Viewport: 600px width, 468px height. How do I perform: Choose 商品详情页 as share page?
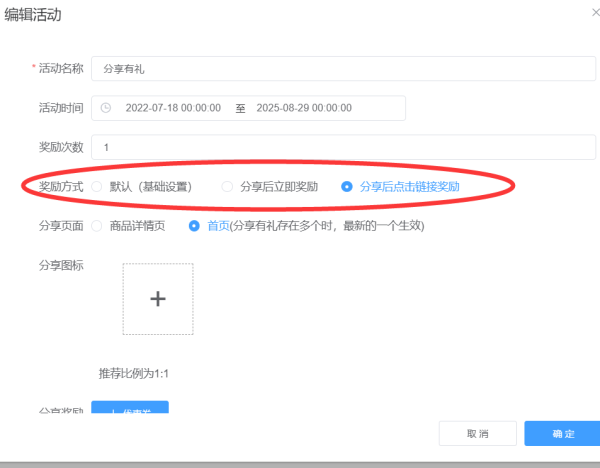coord(96,226)
